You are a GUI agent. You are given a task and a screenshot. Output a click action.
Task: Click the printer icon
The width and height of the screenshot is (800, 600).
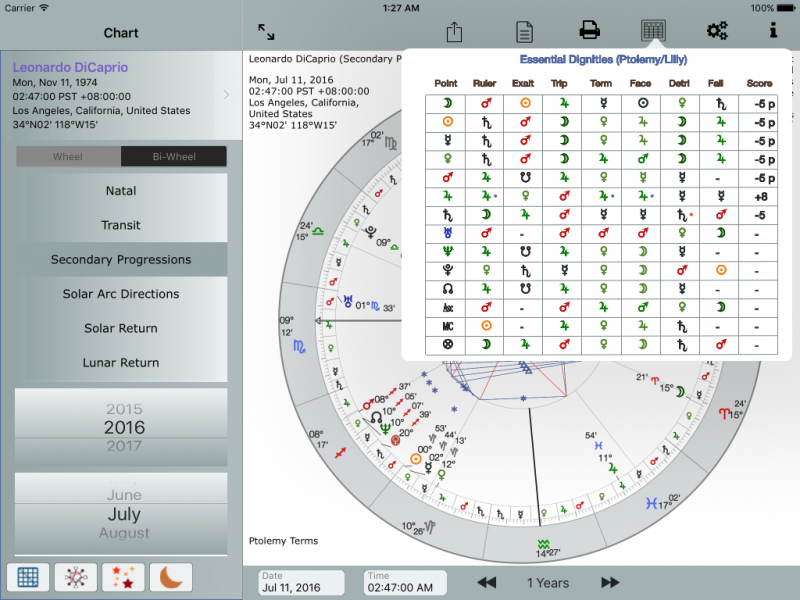pyautogui.click(x=590, y=31)
